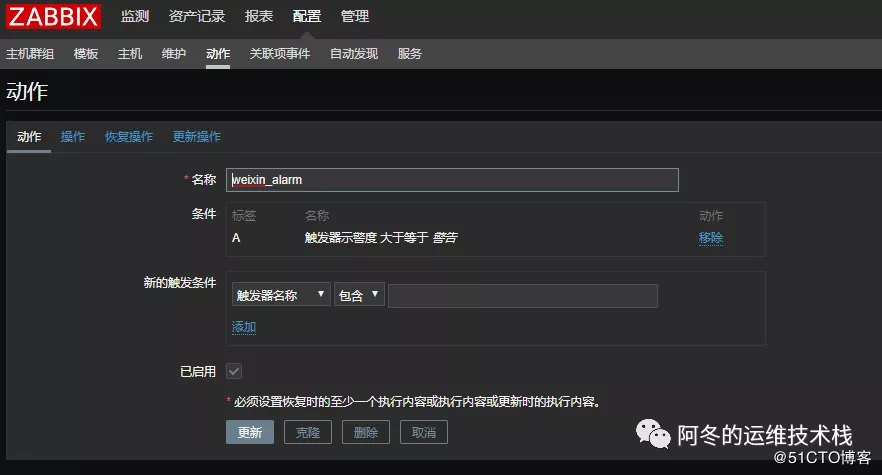
Task: Go to 自动发现 submenu
Action: (x=354, y=53)
